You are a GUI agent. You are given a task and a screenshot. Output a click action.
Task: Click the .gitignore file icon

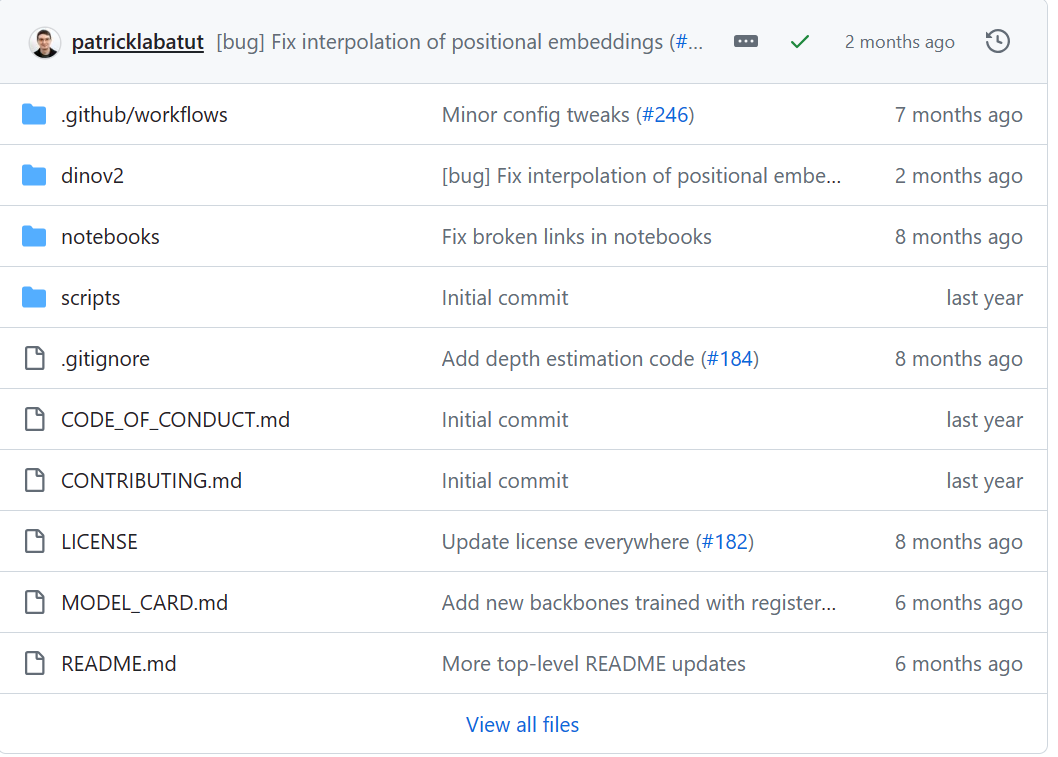click(35, 359)
